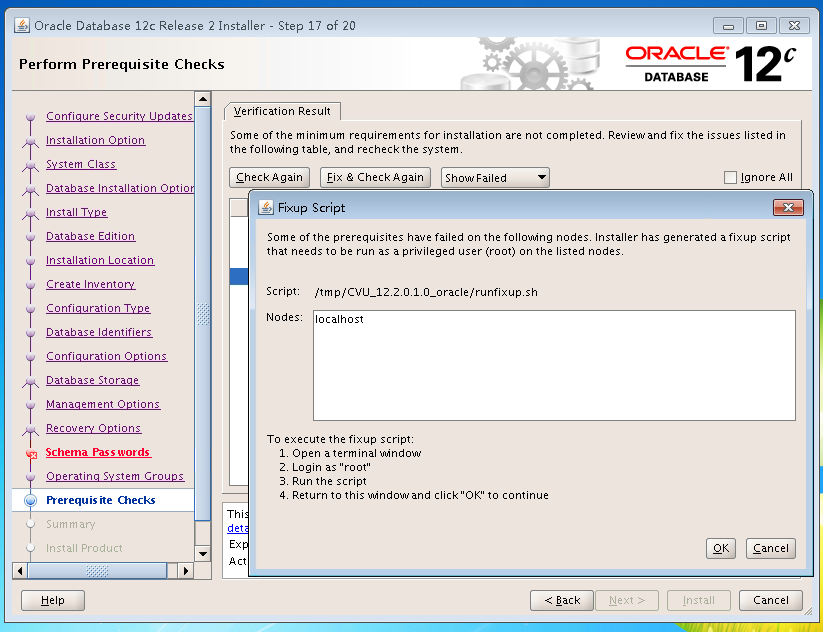Click the Nodes text area showing localhost
Screen dimensions: 823x632
click(554, 365)
